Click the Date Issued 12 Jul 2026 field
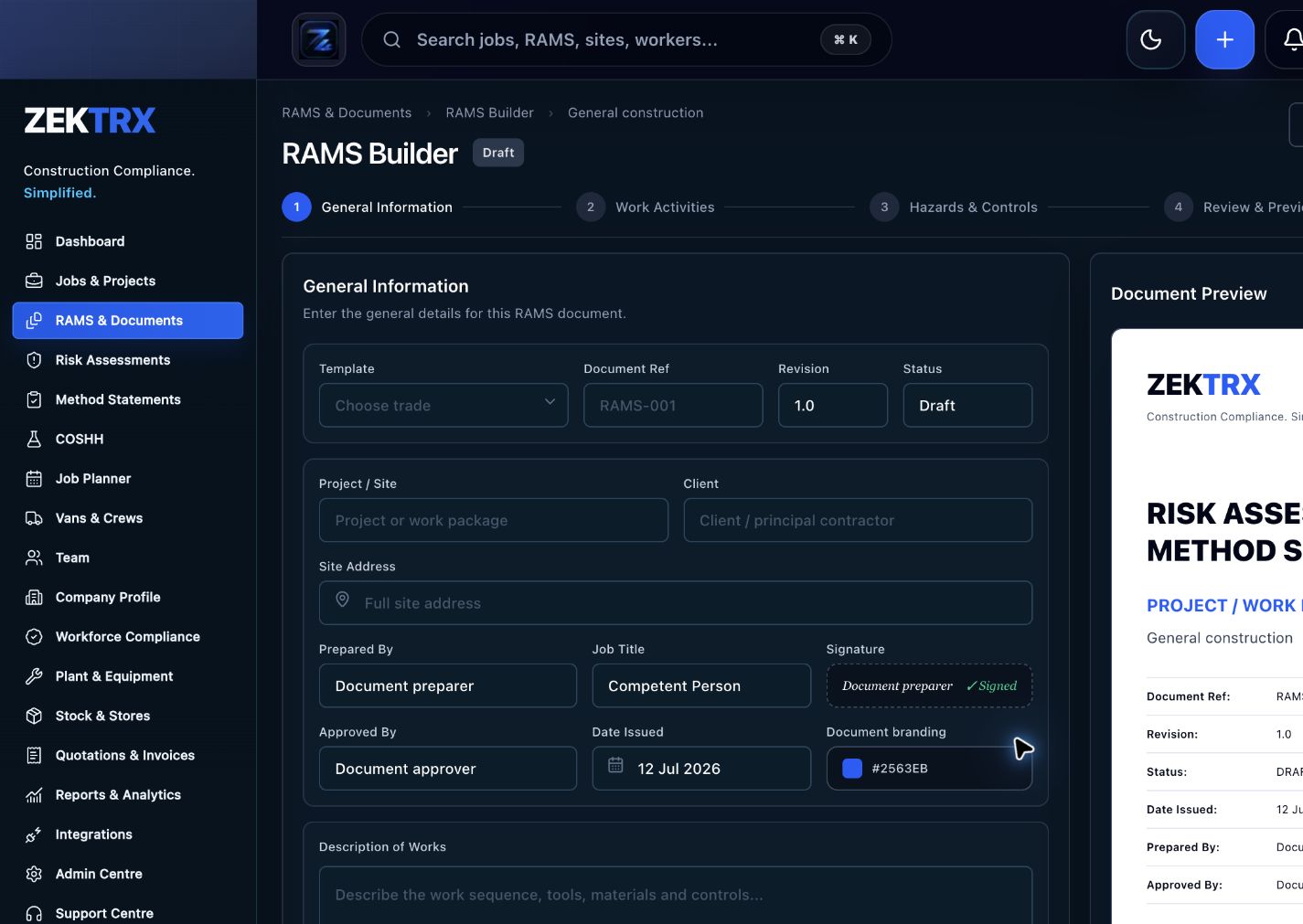1303x924 pixels. (701, 769)
